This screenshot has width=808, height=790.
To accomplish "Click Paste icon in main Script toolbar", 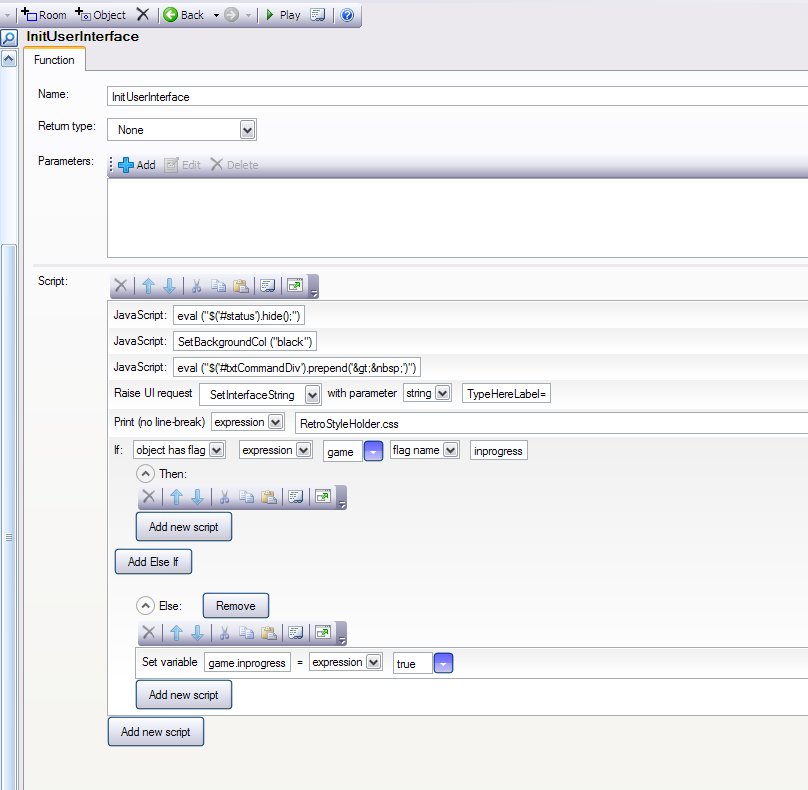I will coord(240,286).
